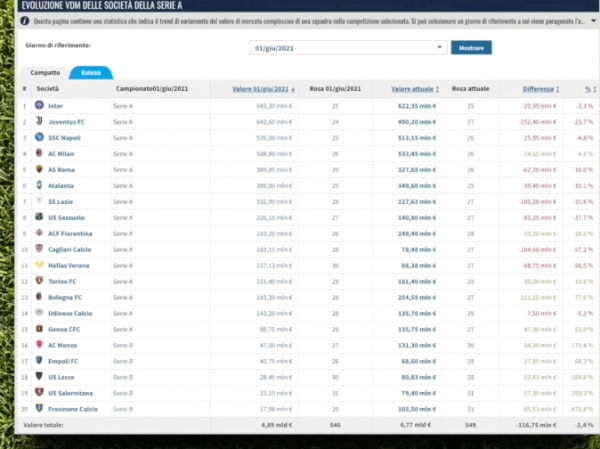
Task: Select the Esteso tab
Action: (x=91, y=72)
